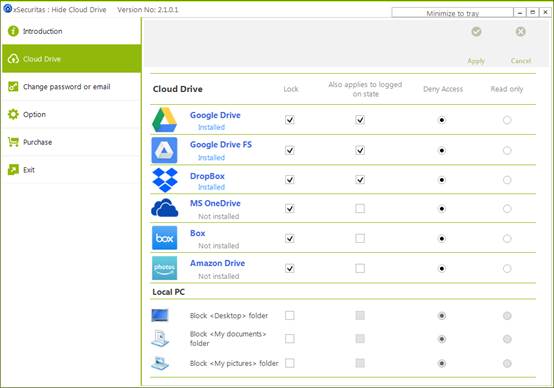
Task: Select Read only for DropBox
Action: (x=507, y=180)
